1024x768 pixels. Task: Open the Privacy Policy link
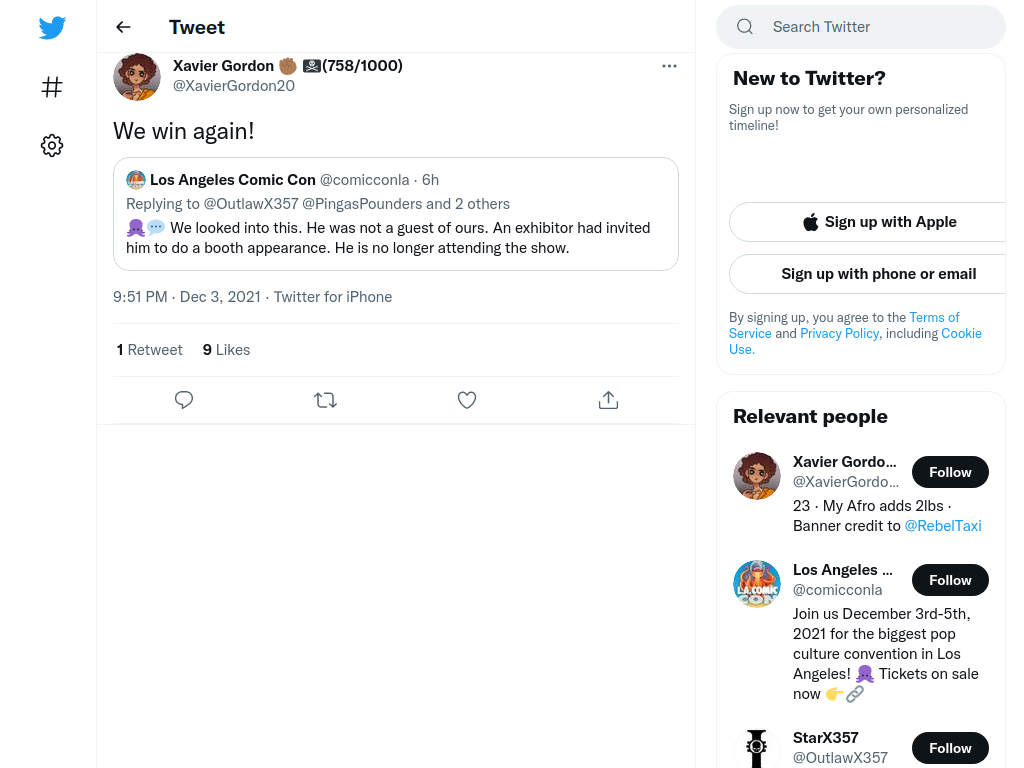[x=839, y=334]
